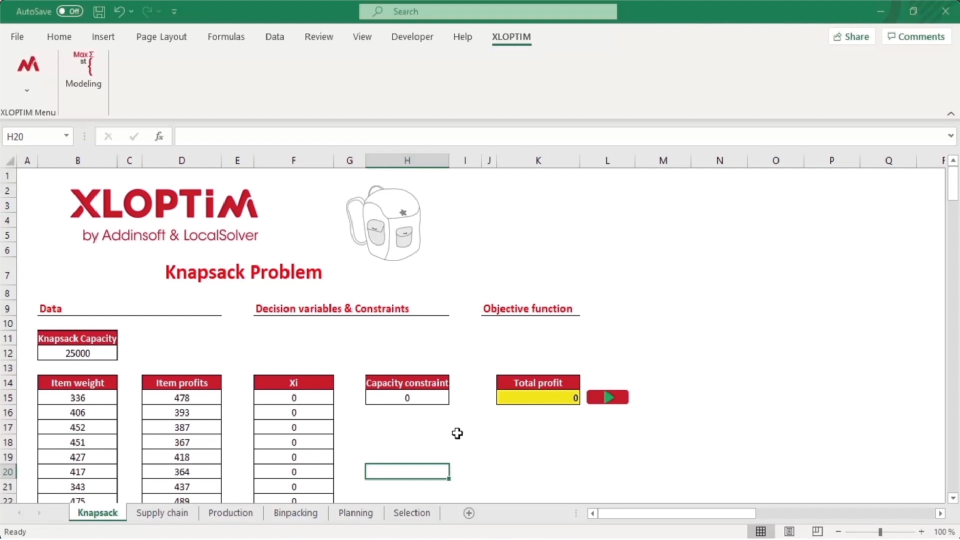Select column H header
The height and width of the screenshot is (540, 960).
[407, 160]
